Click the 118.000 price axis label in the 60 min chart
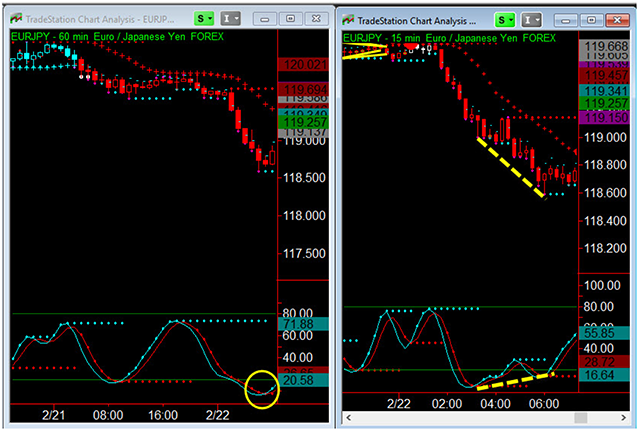This screenshot has height=432, width=640. point(304,216)
